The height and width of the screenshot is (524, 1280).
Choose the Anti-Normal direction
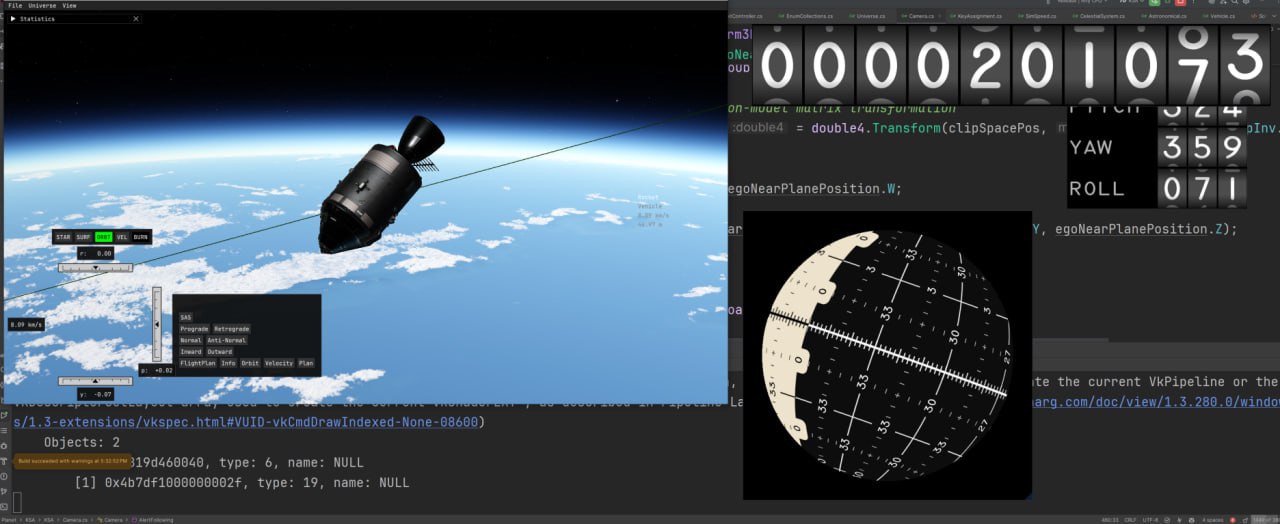[226, 341]
